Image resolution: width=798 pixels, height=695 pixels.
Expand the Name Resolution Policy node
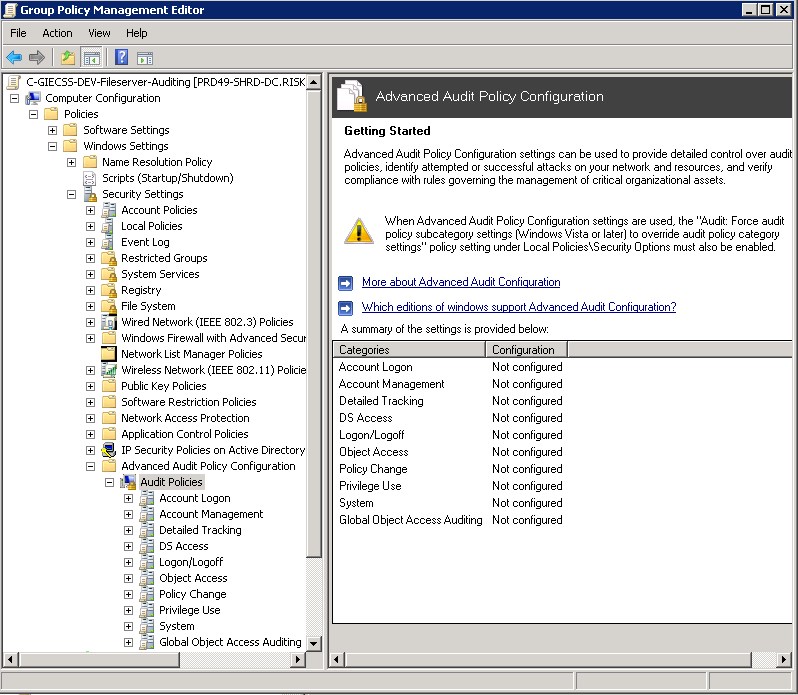point(71,162)
